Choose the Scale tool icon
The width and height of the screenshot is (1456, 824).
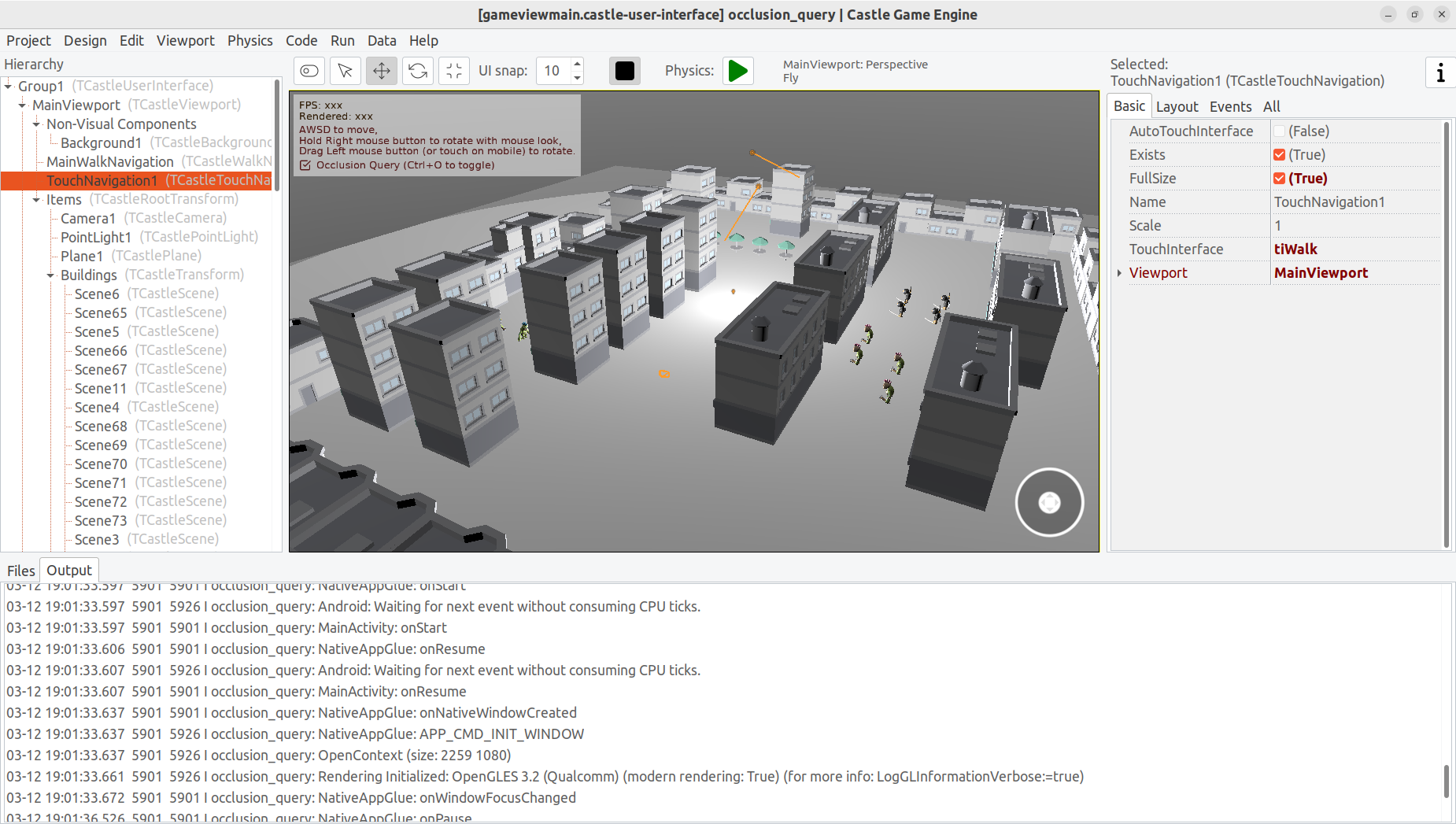pyautogui.click(x=454, y=71)
